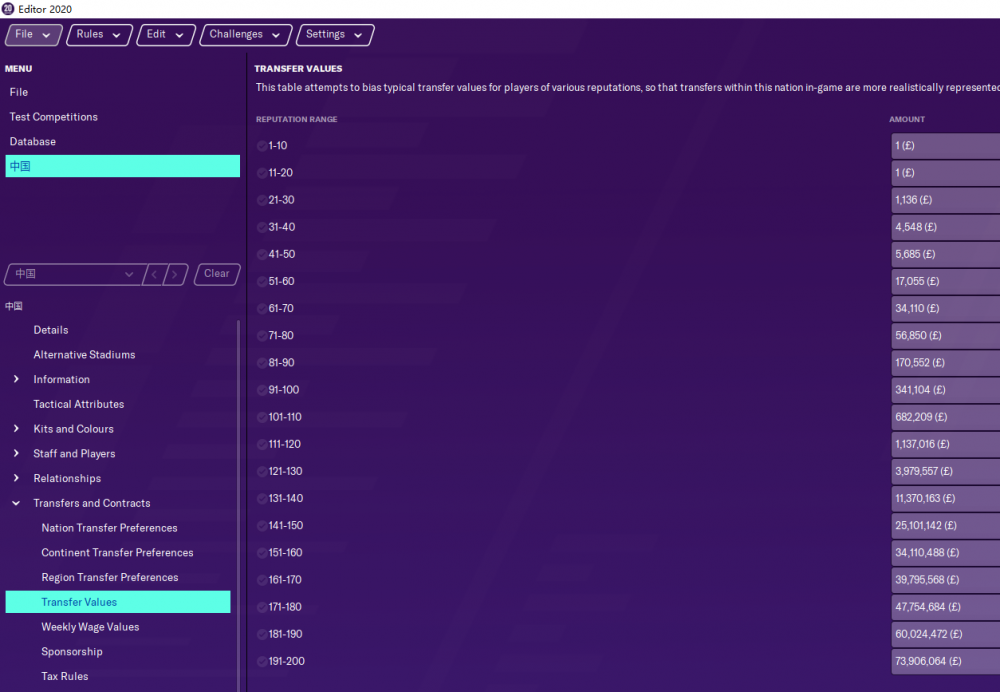Toggle the checkmark for range 101-110
The height and width of the screenshot is (692, 1000).
(x=262, y=417)
